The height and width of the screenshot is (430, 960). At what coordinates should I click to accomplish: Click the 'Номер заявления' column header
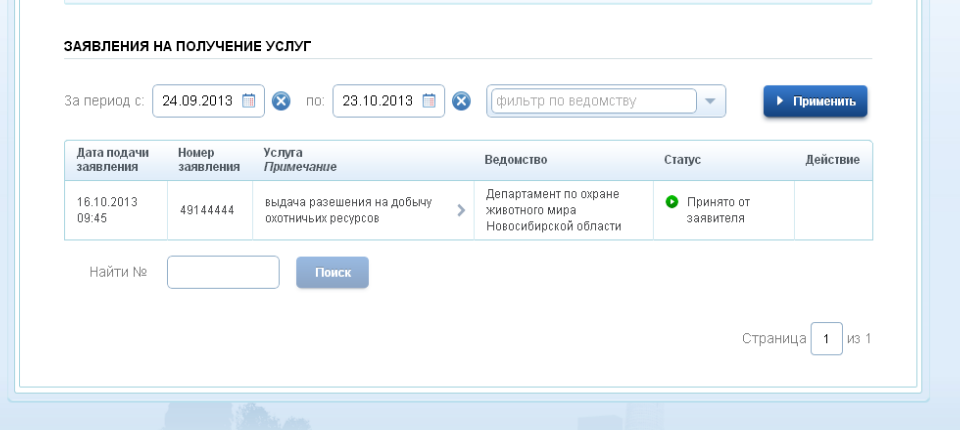click(x=209, y=159)
